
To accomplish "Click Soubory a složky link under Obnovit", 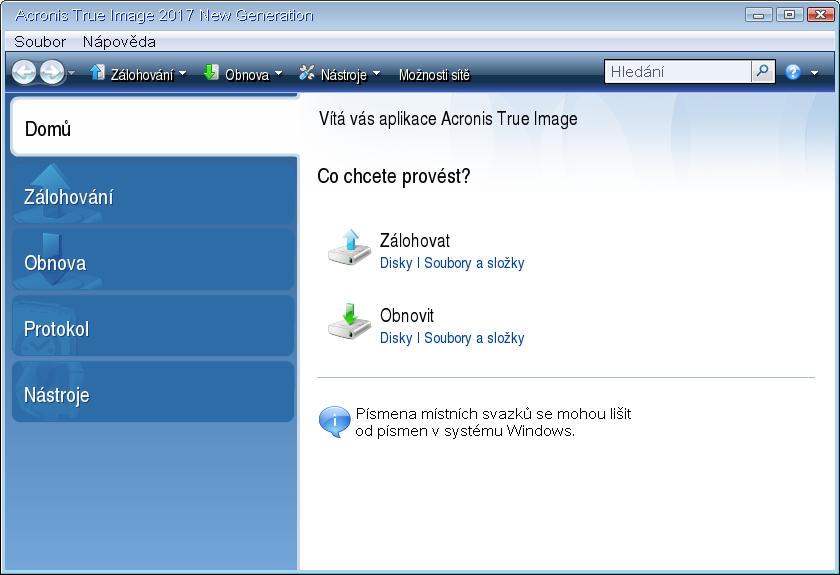I will click(474, 338).
